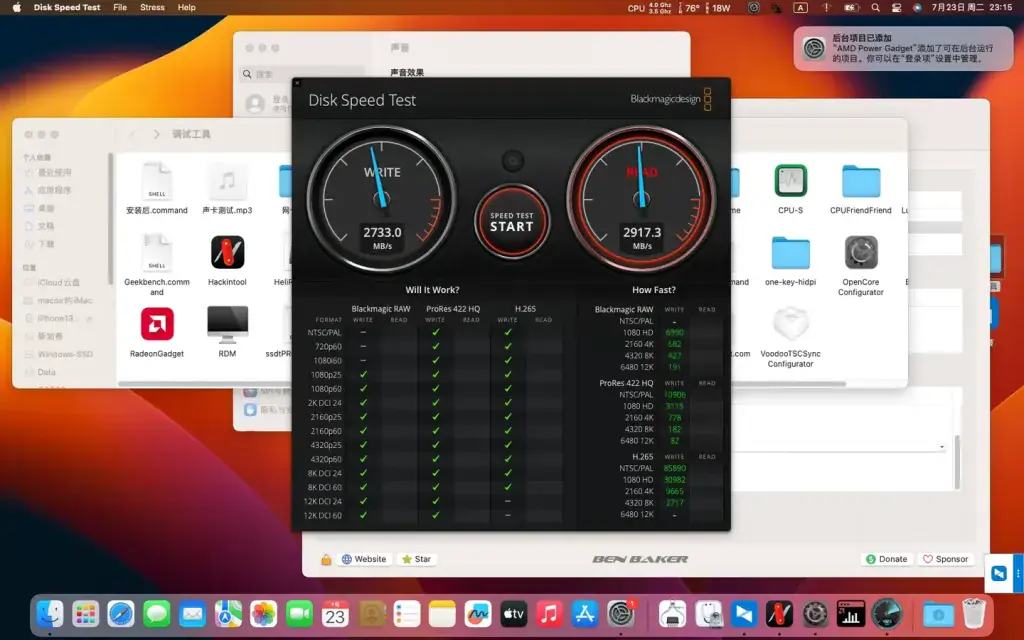This screenshot has width=1024, height=640.
Task: Open Reminders from the Dock
Action: (406, 614)
